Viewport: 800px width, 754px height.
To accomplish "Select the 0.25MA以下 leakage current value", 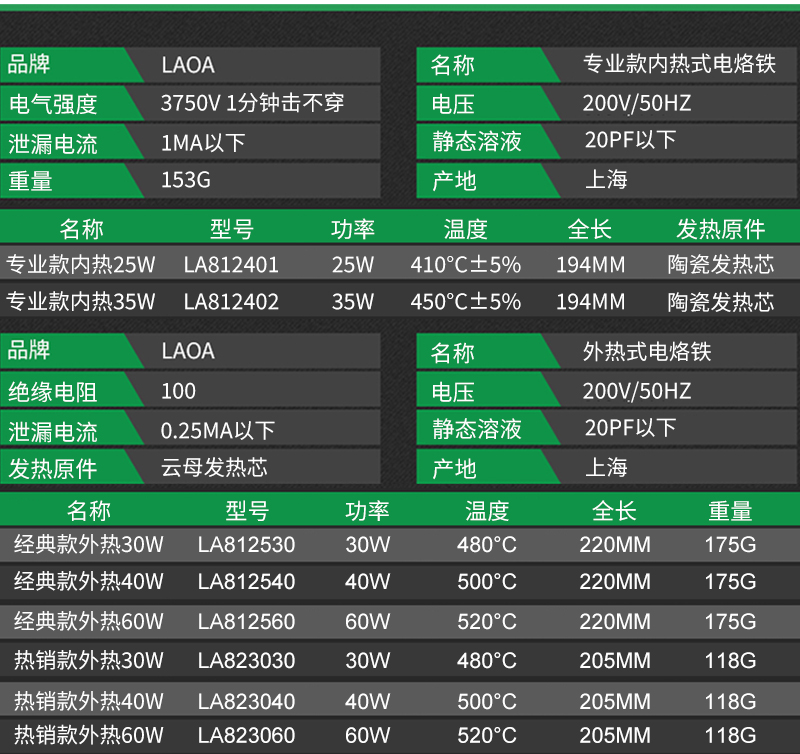I will [217, 431].
